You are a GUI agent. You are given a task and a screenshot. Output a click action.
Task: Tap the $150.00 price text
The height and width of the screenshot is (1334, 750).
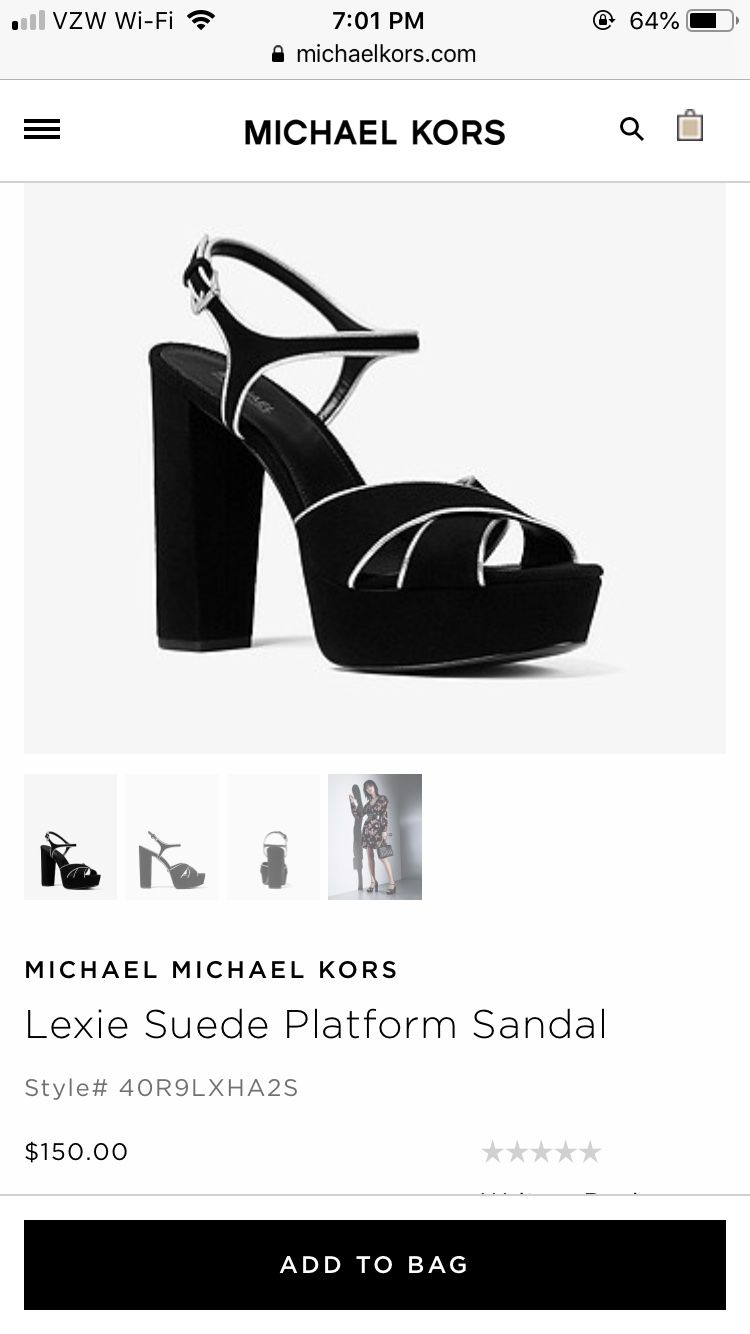click(76, 1152)
